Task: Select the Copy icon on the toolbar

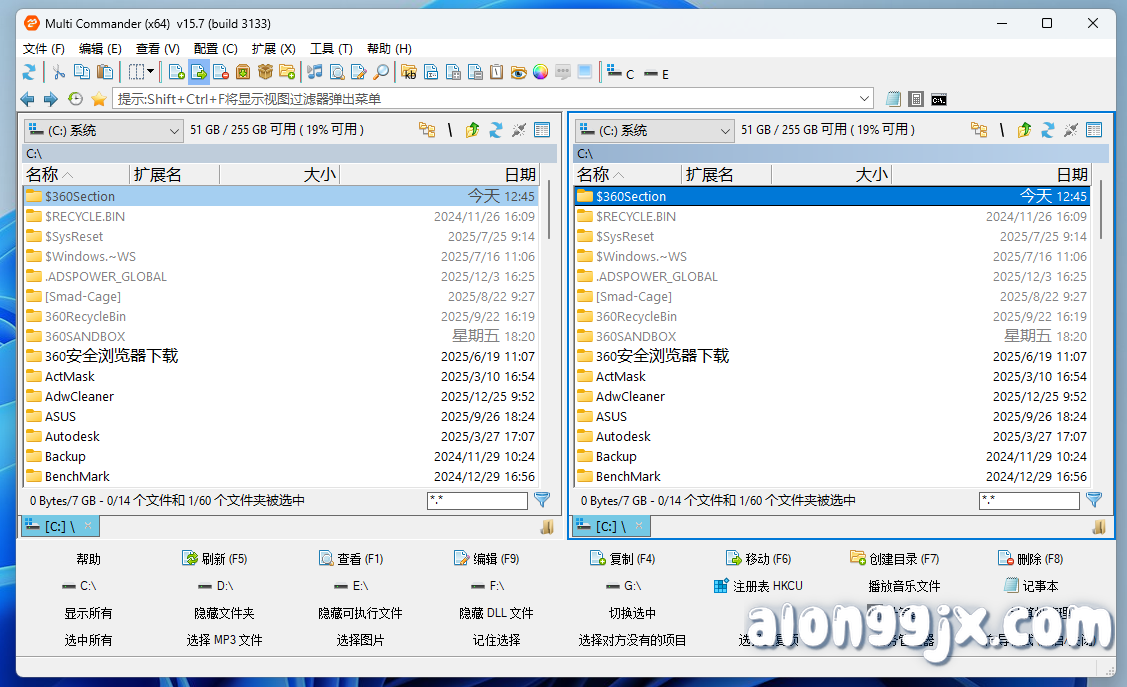Action: pos(81,72)
